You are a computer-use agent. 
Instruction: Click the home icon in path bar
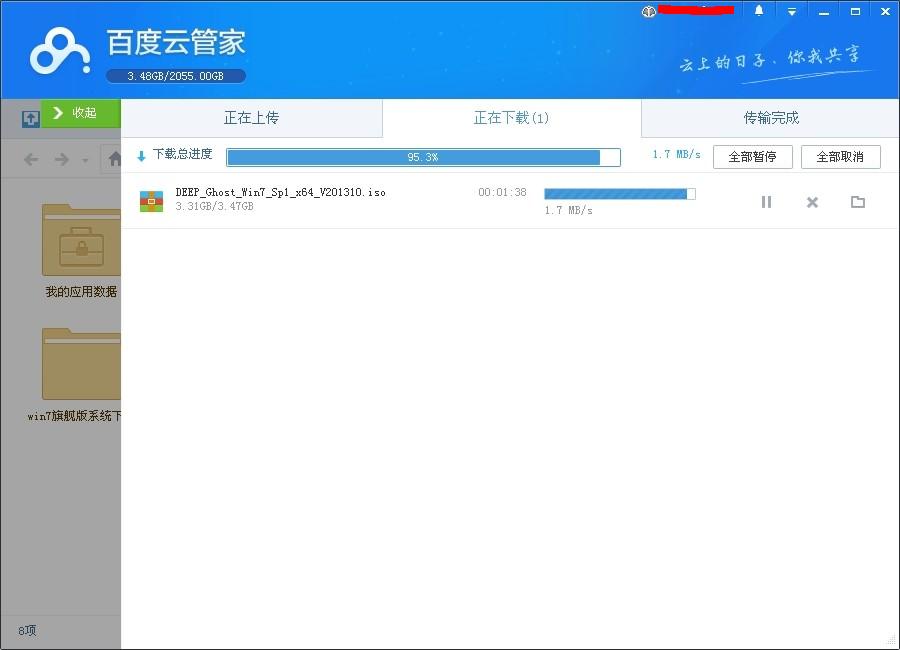[115, 158]
